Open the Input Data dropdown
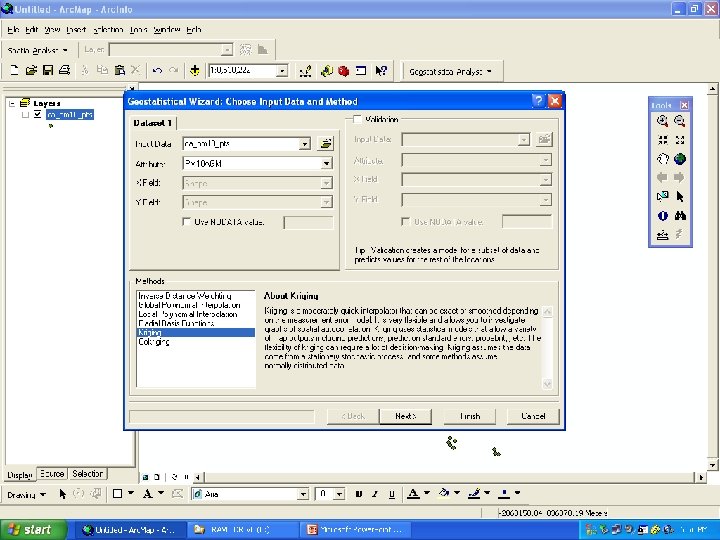 pyautogui.click(x=304, y=144)
